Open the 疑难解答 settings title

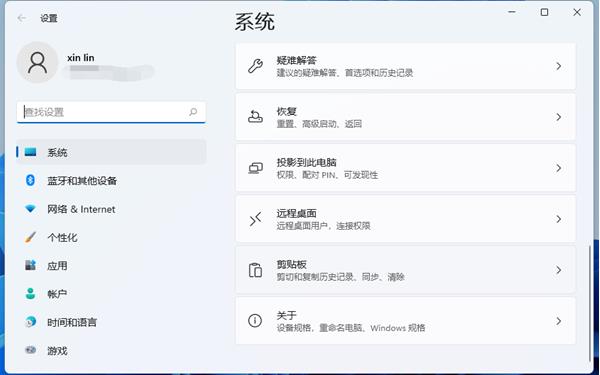click(297, 60)
